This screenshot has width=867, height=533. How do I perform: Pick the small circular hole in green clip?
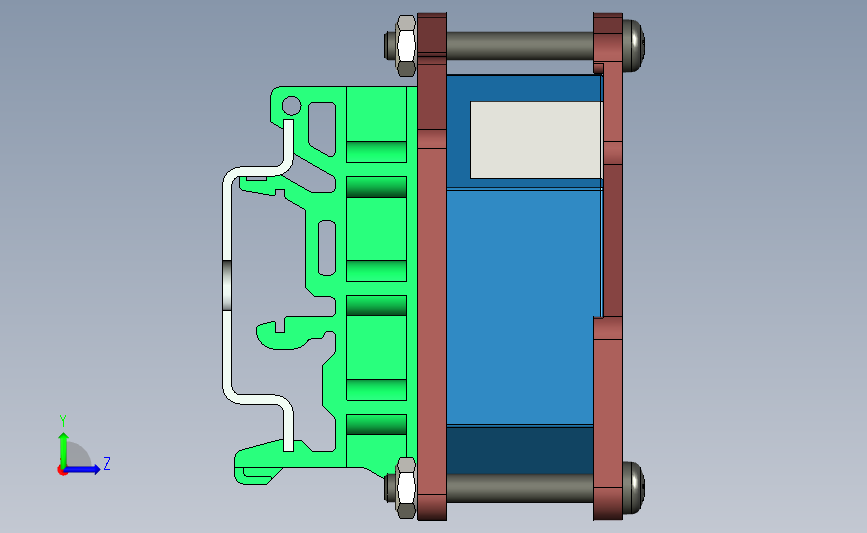[291, 106]
